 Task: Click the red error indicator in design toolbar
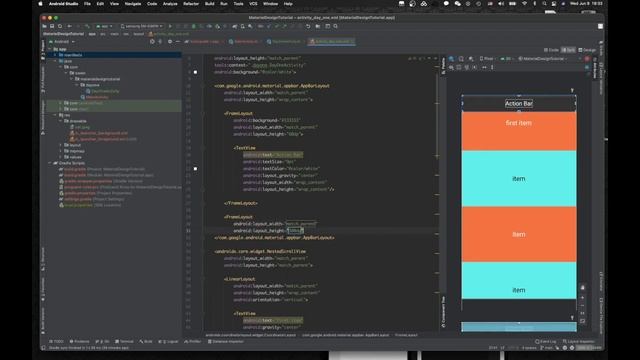click(587, 59)
